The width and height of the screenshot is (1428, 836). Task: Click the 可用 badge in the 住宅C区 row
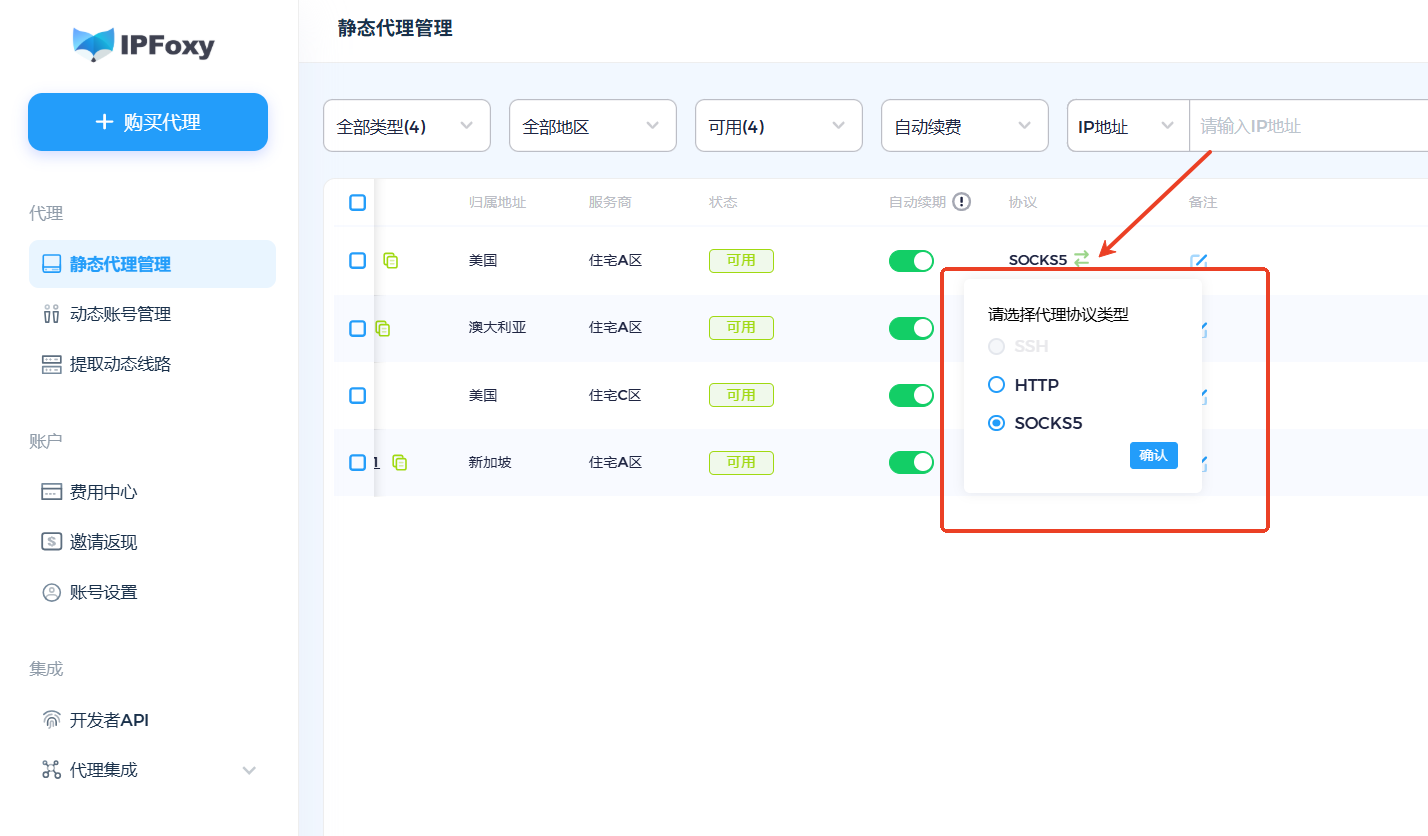[741, 395]
